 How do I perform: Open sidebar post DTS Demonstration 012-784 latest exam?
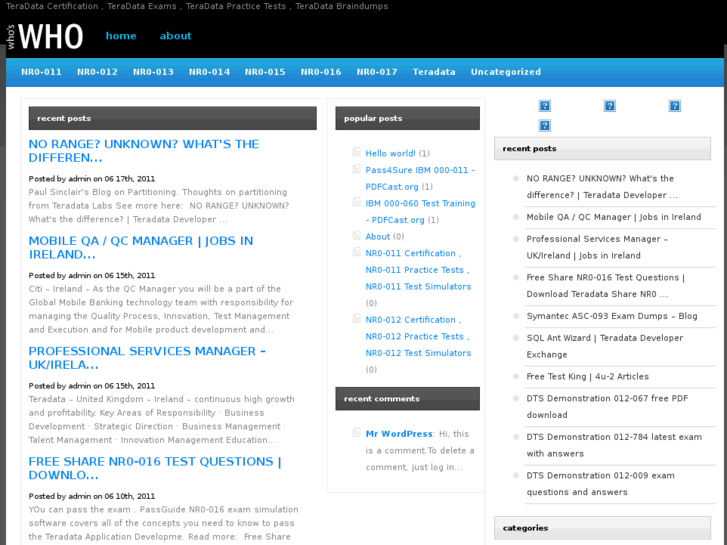(x=614, y=445)
